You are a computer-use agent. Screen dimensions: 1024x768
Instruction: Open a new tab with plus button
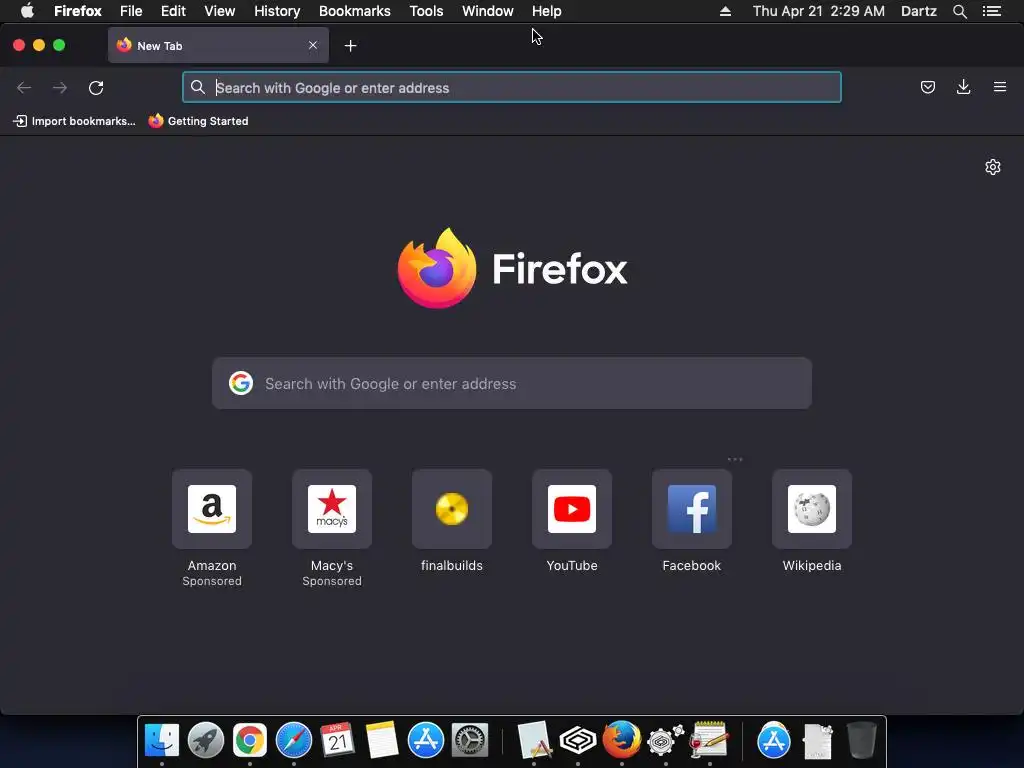click(351, 46)
